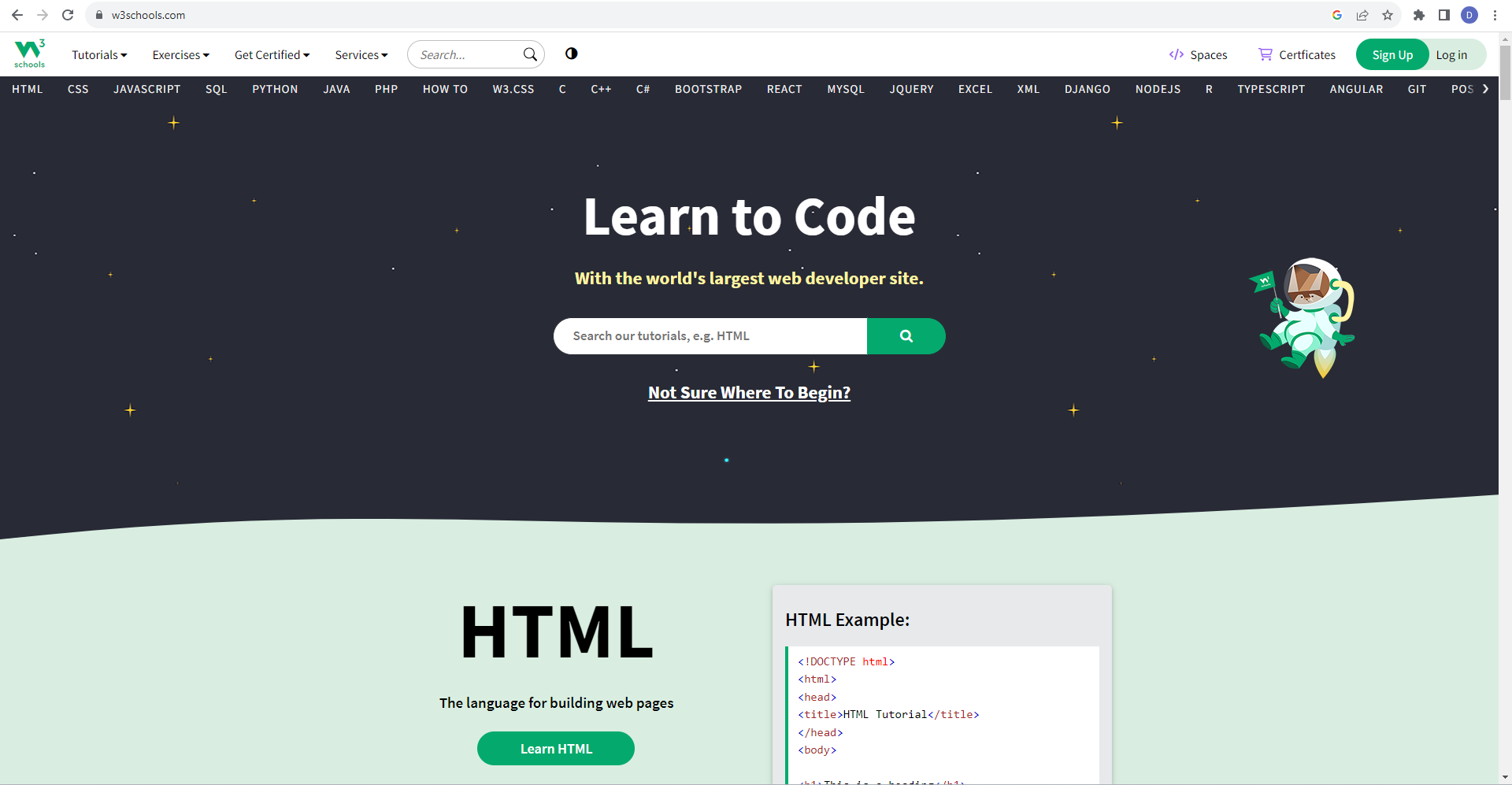Image resolution: width=1512 pixels, height=785 pixels.
Task: Open JQUERY topic
Action: point(912,89)
